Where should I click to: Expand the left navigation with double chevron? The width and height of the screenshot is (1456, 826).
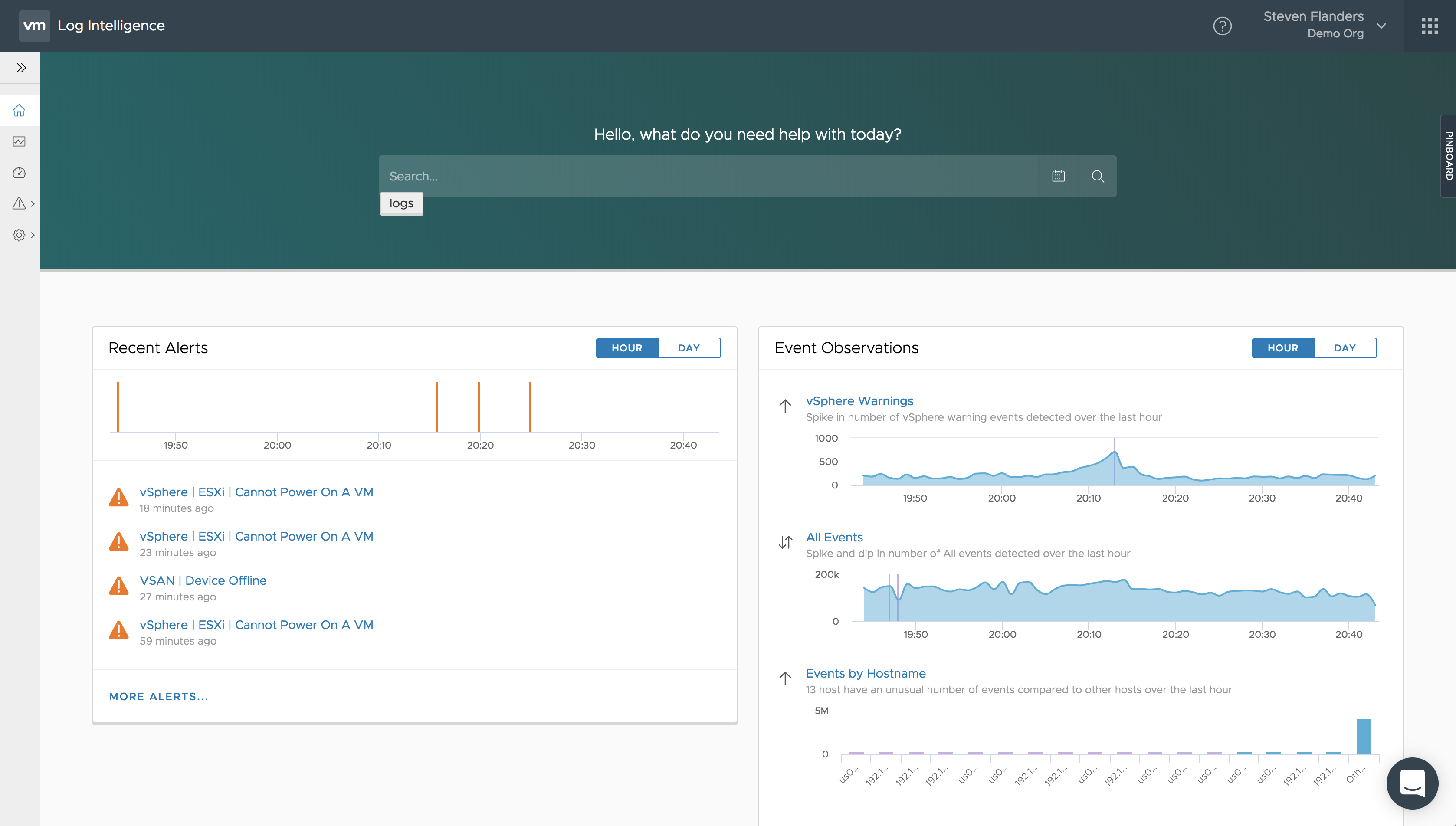[x=21, y=68]
